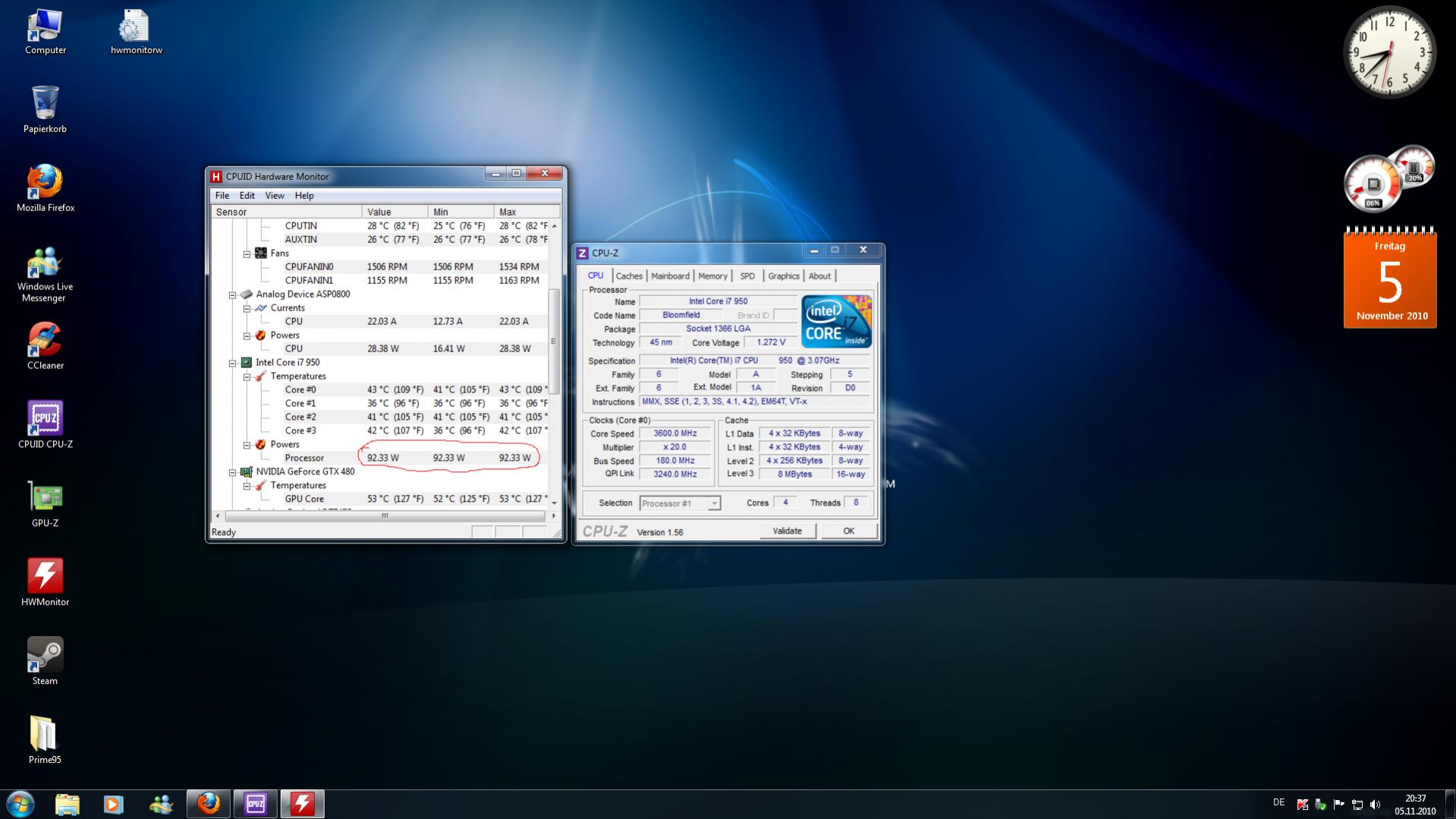Click the system tray clock showing 20:37
The image size is (1456, 819).
click(x=1415, y=805)
